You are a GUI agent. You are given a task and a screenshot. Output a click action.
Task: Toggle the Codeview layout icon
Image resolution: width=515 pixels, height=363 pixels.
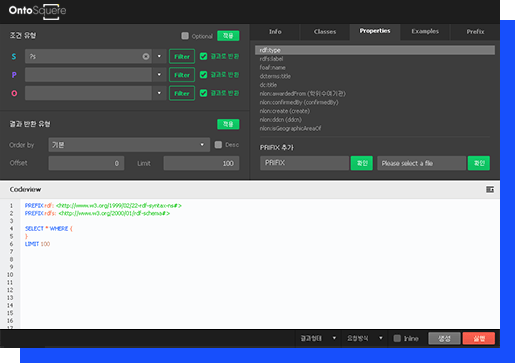click(490, 189)
